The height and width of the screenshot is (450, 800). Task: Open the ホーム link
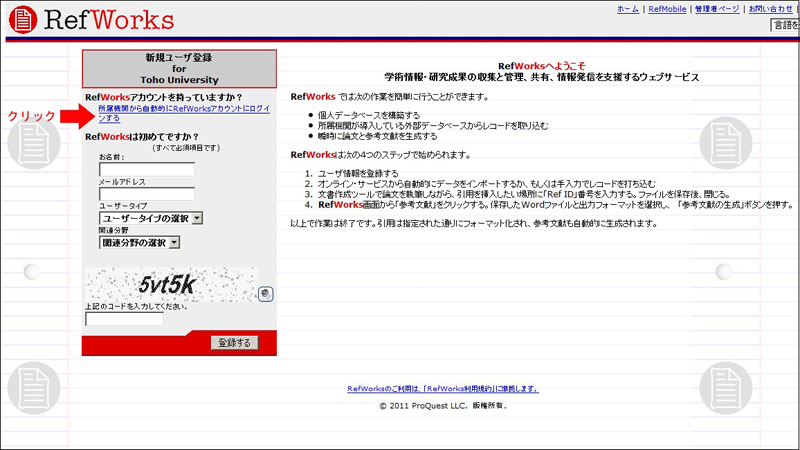(x=628, y=9)
